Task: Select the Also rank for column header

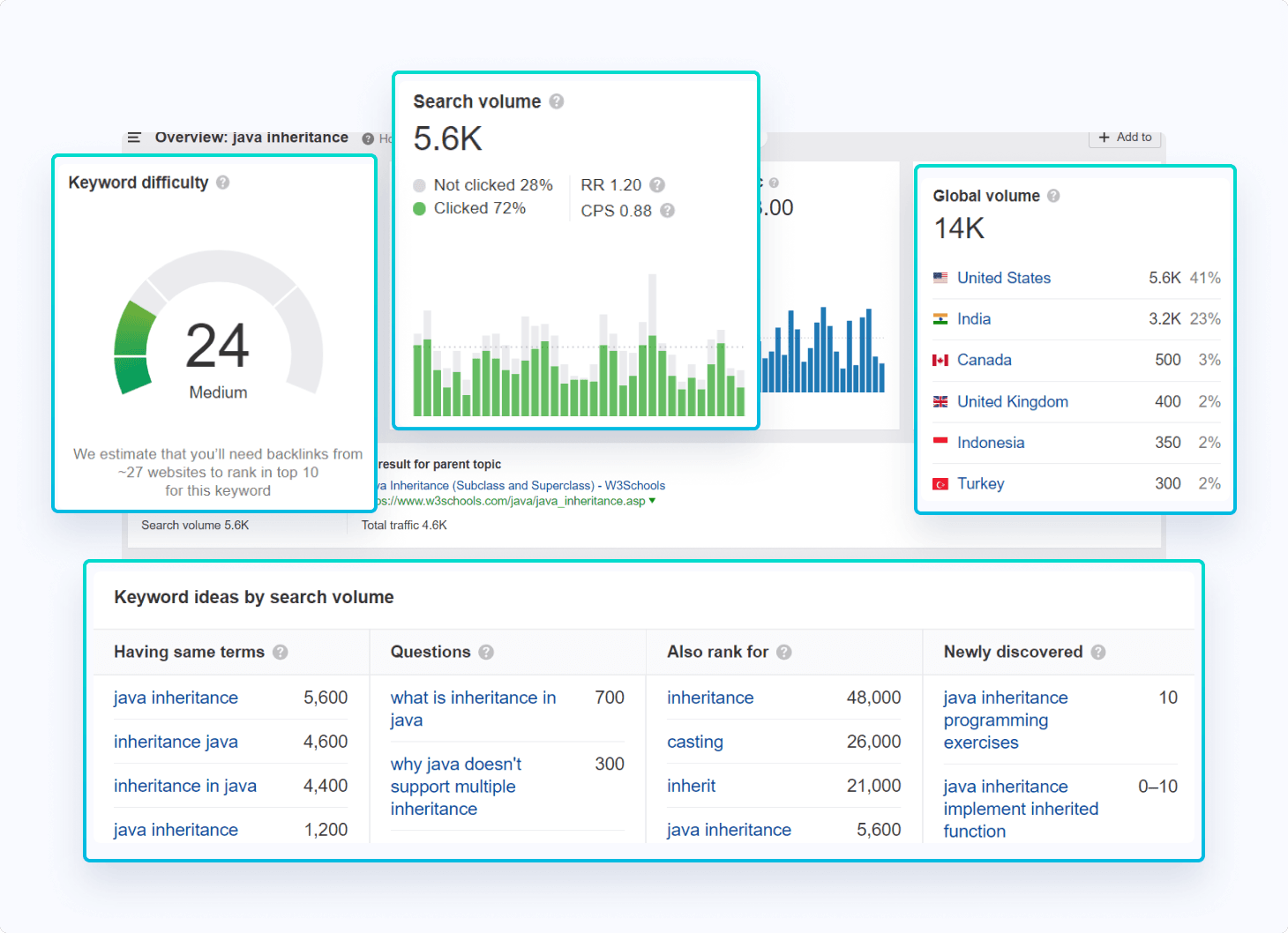Action: point(719,652)
